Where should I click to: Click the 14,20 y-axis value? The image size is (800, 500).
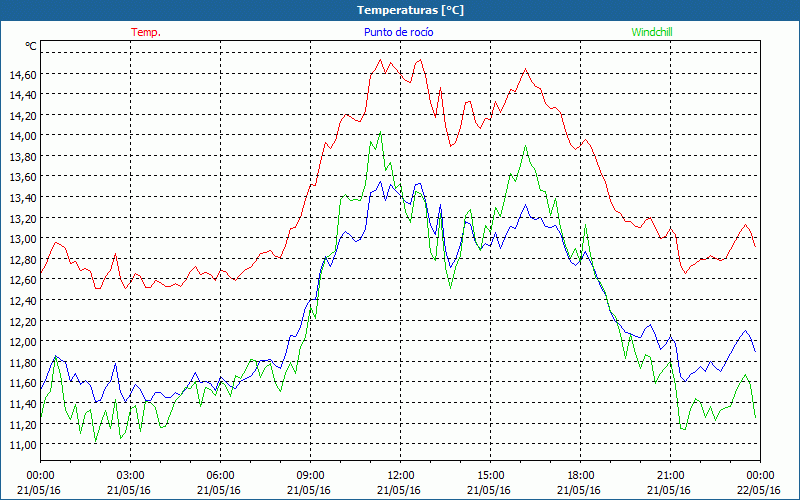tap(23, 116)
